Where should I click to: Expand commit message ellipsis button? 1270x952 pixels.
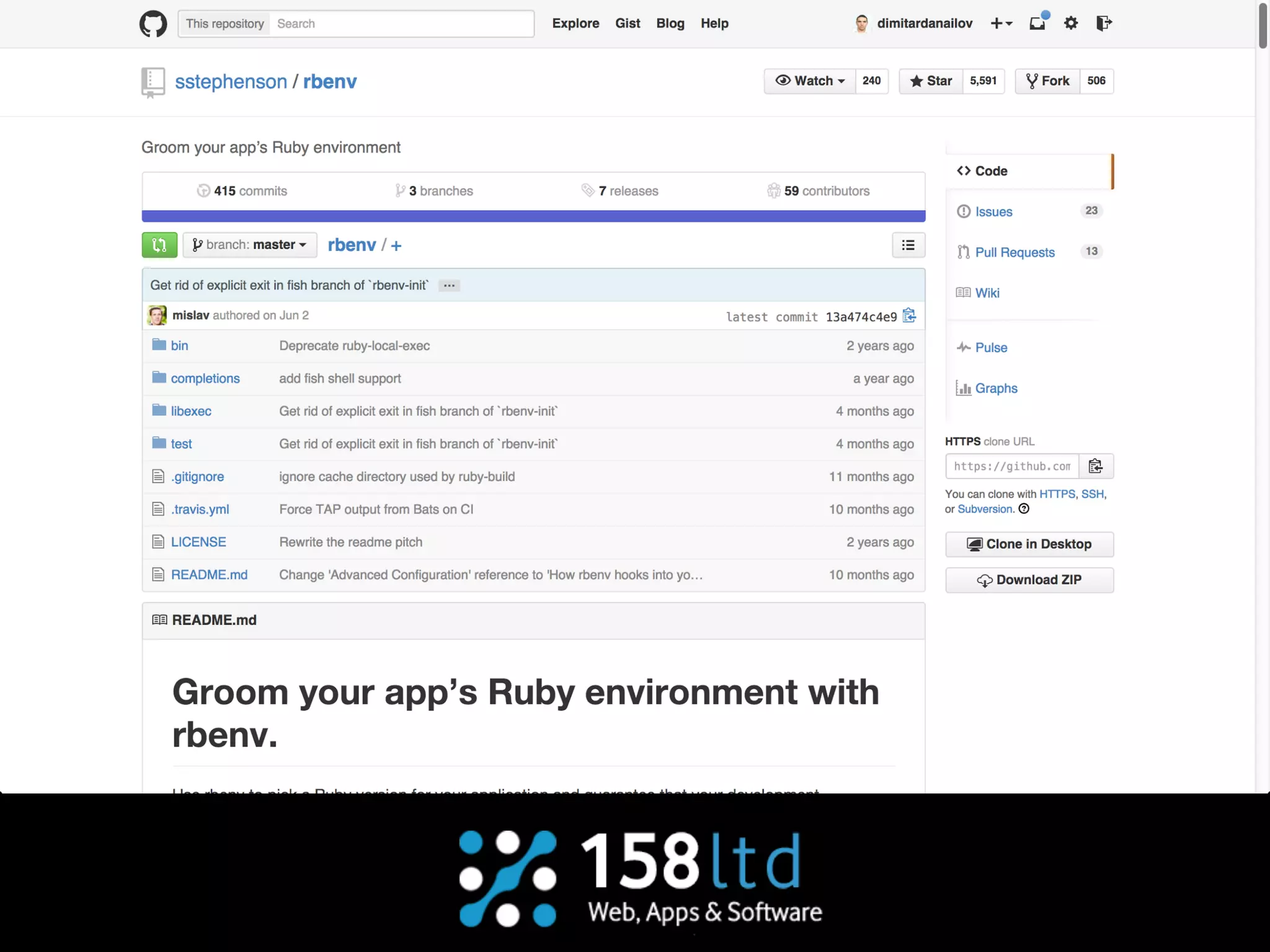tap(449, 286)
